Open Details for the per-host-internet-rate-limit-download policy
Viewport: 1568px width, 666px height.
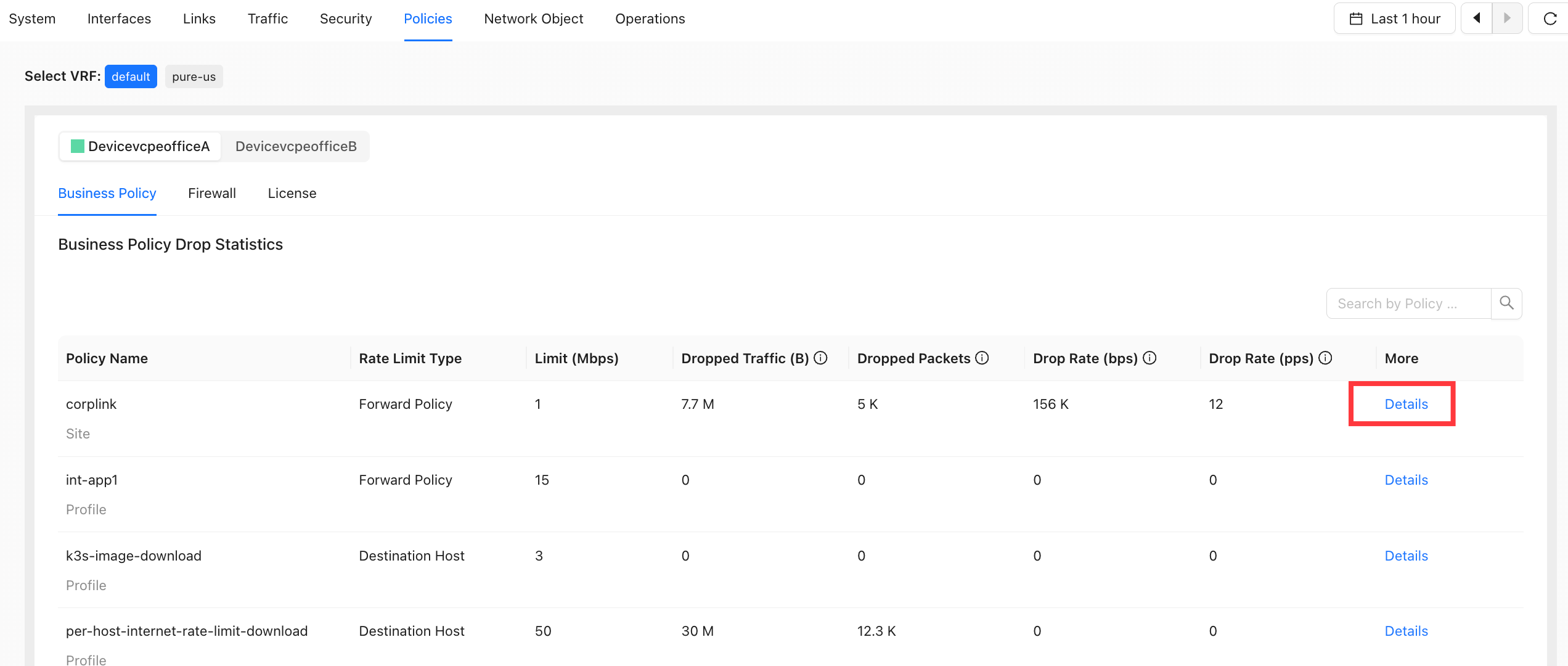click(1406, 631)
